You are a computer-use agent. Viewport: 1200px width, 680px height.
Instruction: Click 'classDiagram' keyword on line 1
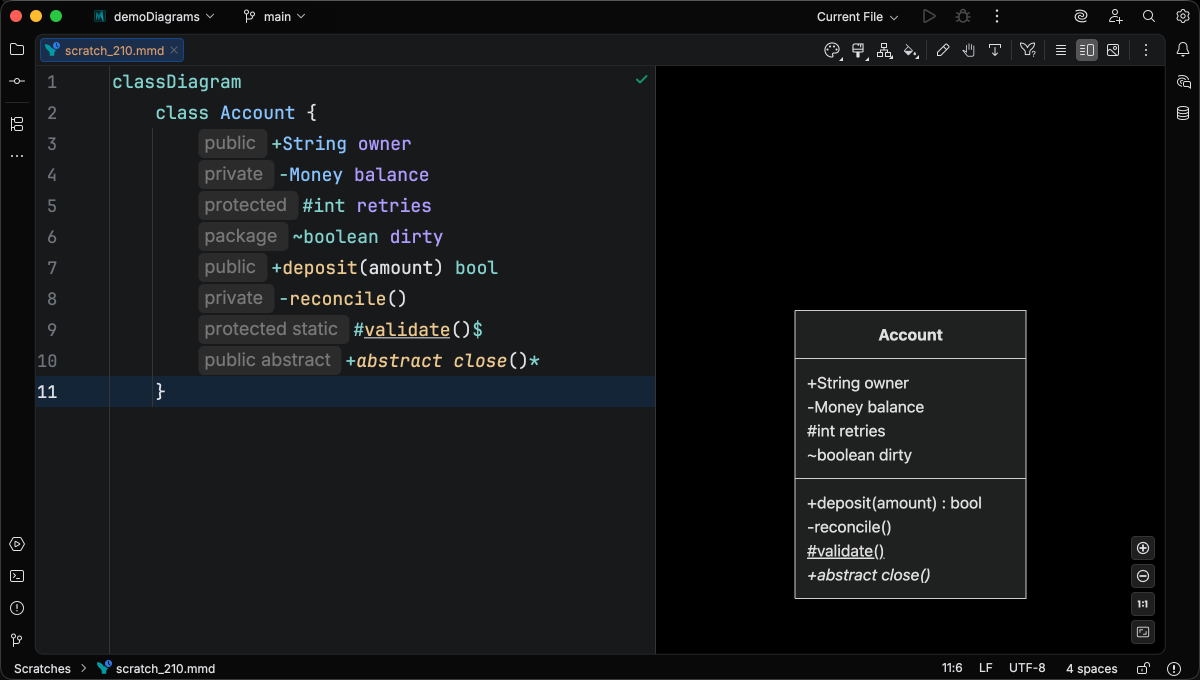177,82
